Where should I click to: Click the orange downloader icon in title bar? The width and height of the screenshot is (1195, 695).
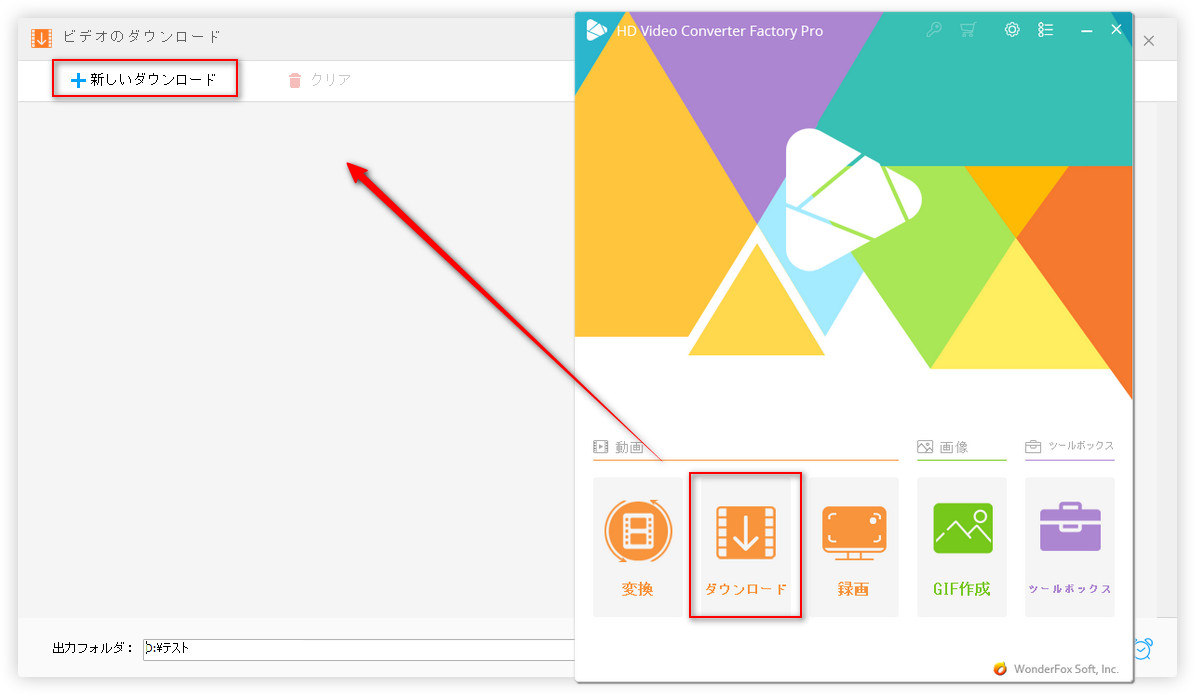point(40,37)
